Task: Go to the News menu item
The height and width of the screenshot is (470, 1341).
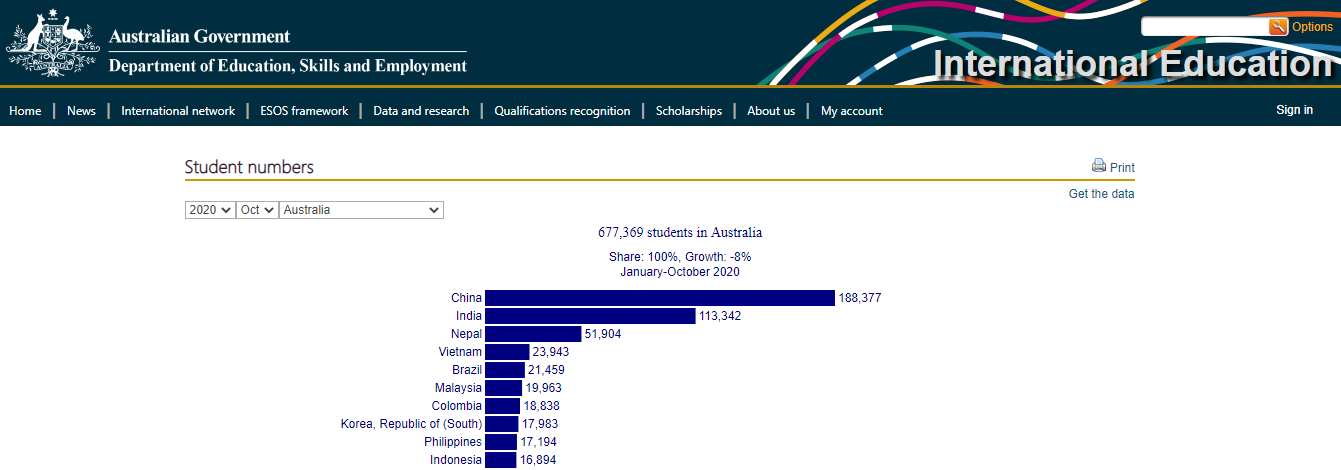Action: (x=81, y=111)
